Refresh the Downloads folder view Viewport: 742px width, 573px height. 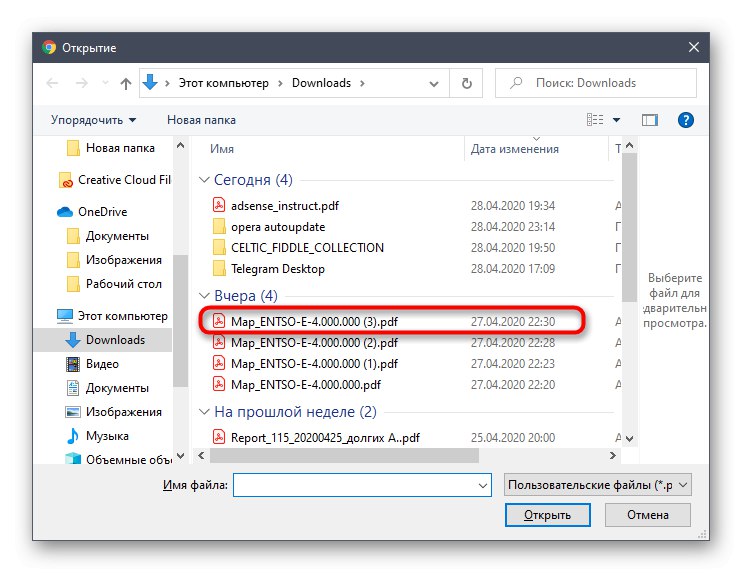467,83
